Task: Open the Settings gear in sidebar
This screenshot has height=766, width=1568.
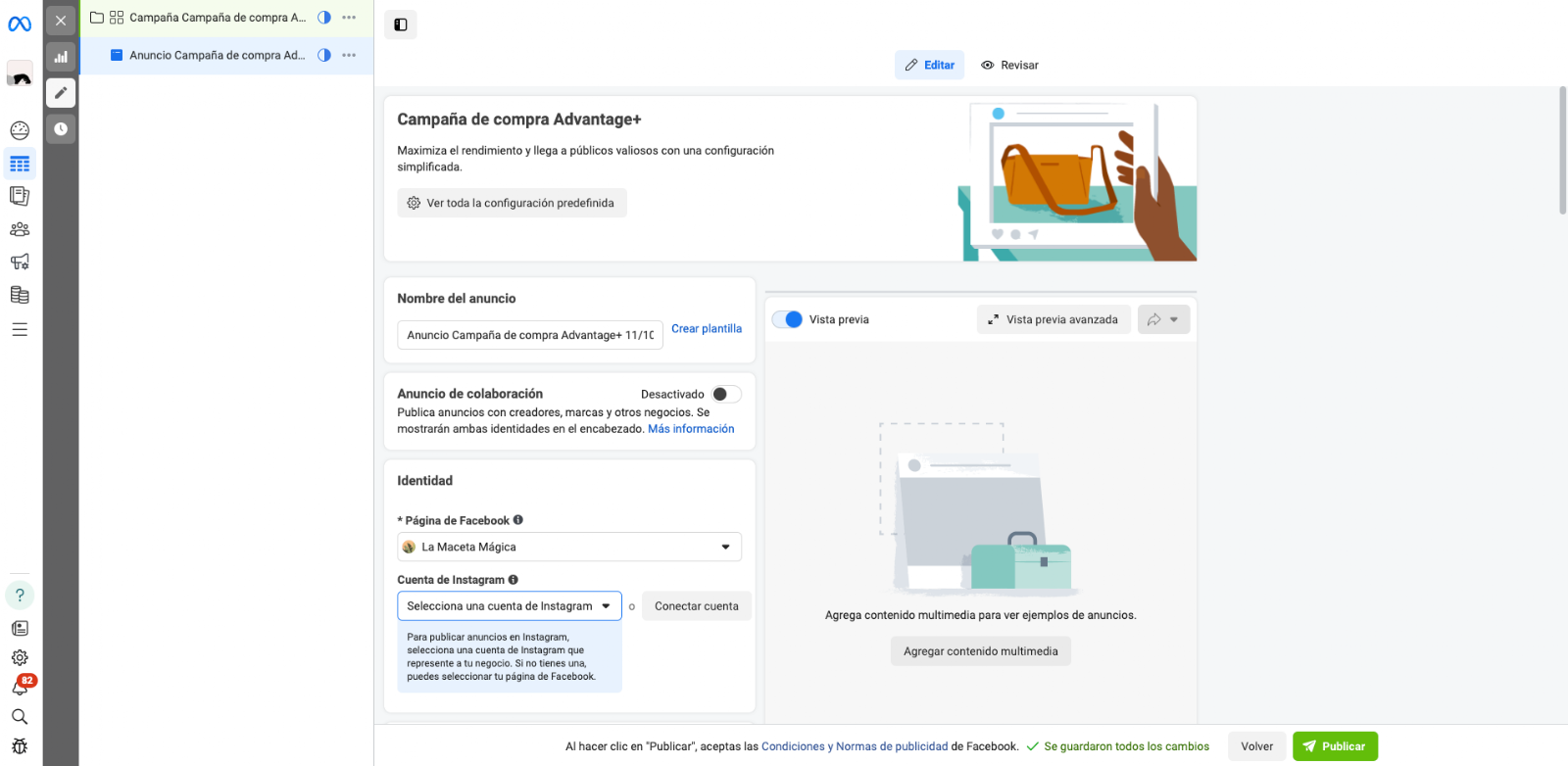Action: [x=20, y=657]
